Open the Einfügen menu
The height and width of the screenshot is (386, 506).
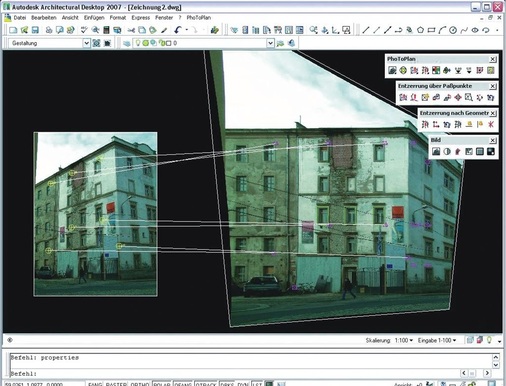tap(94, 18)
